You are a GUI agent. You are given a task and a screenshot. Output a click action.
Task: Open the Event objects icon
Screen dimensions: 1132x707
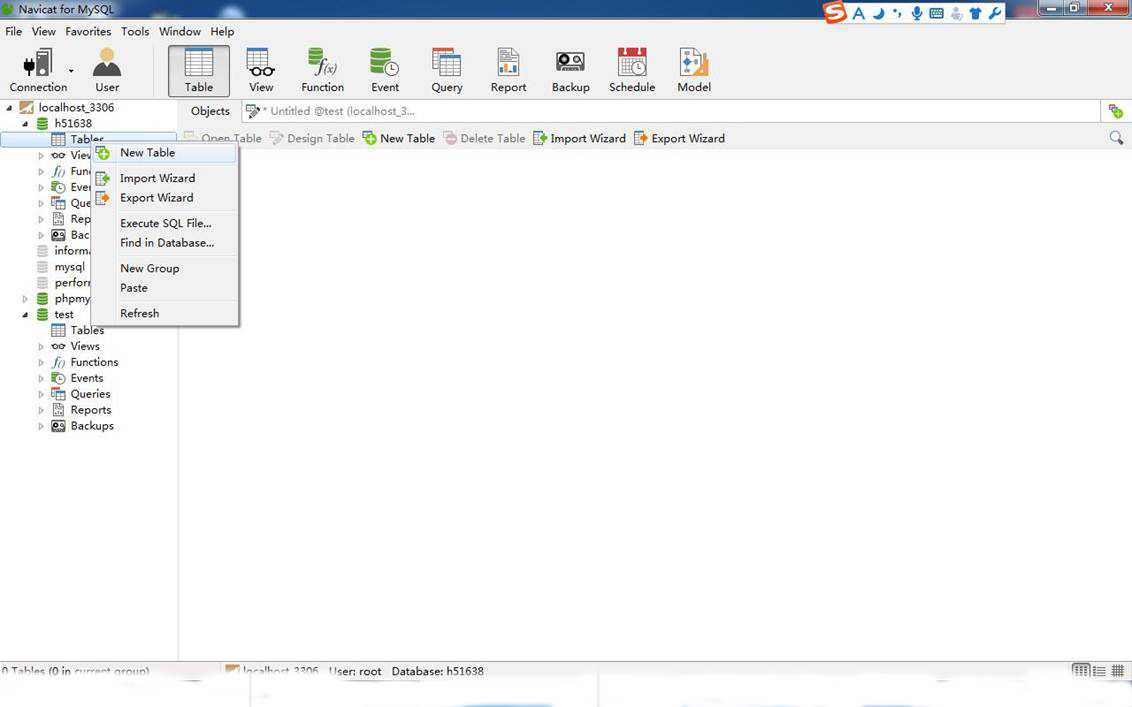tap(385, 70)
